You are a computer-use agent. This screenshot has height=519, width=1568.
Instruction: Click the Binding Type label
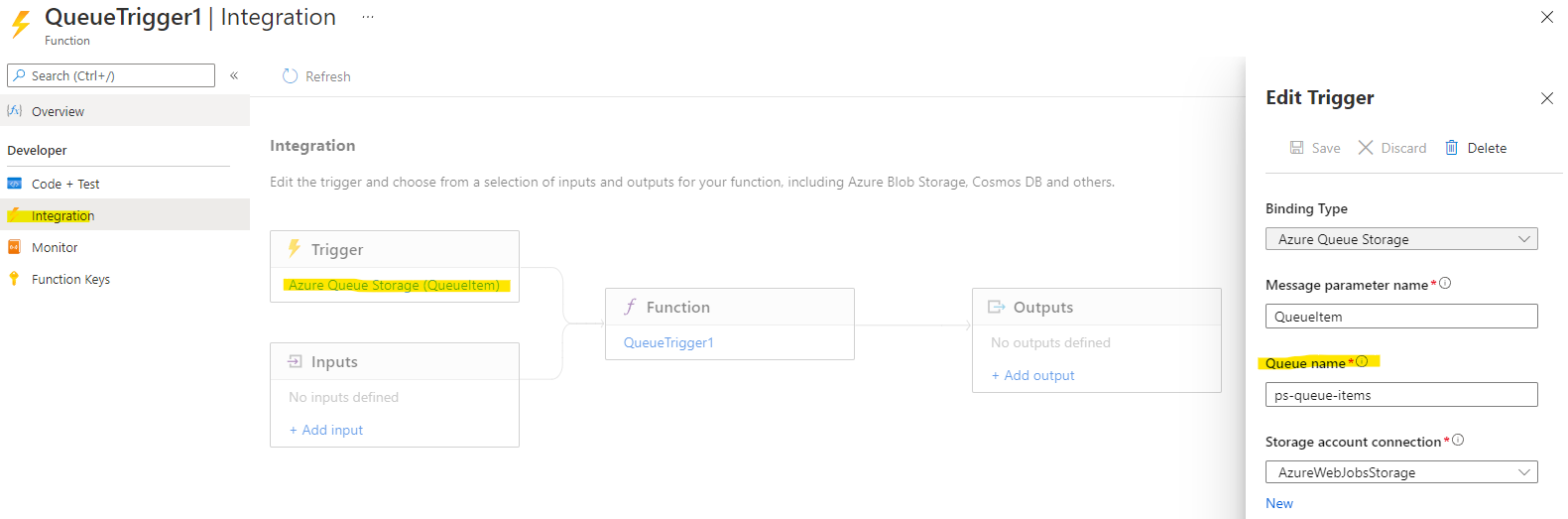tap(1306, 208)
